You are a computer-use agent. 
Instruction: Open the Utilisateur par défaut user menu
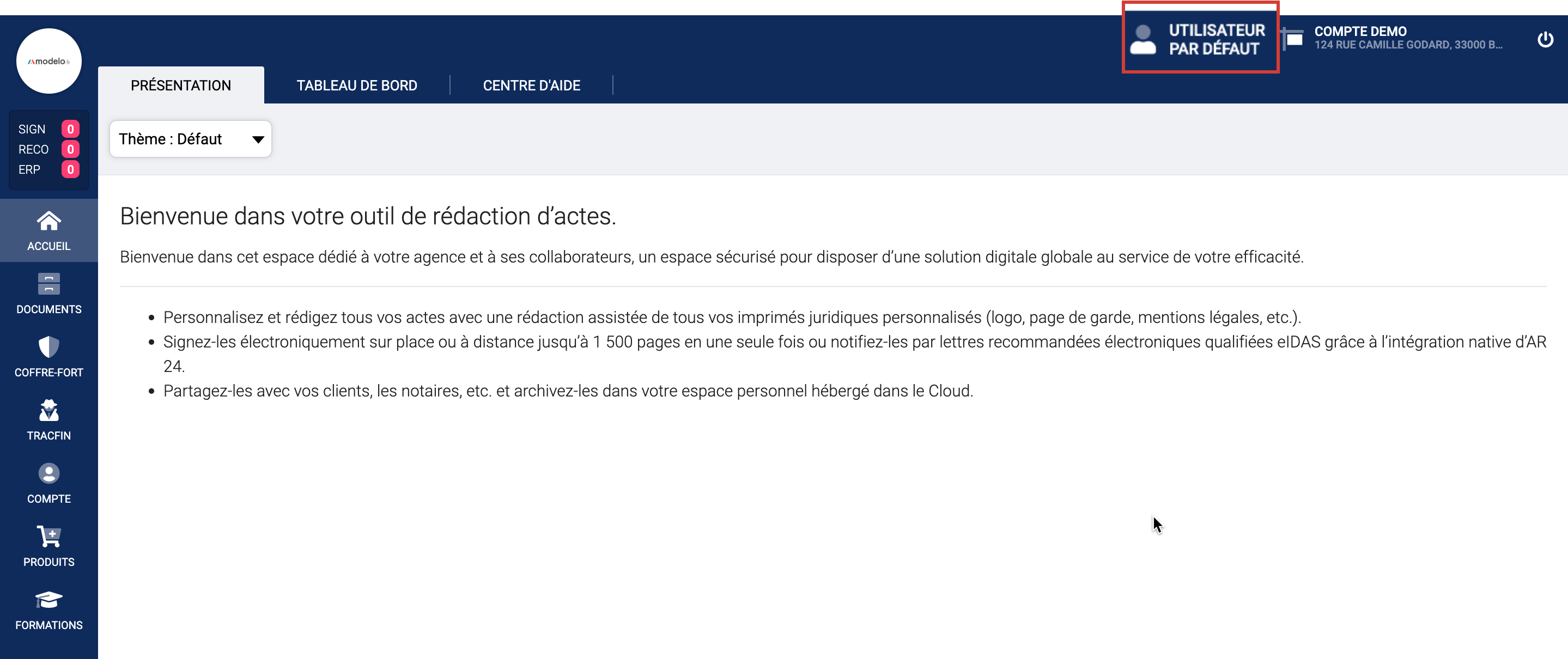click(1200, 40)
